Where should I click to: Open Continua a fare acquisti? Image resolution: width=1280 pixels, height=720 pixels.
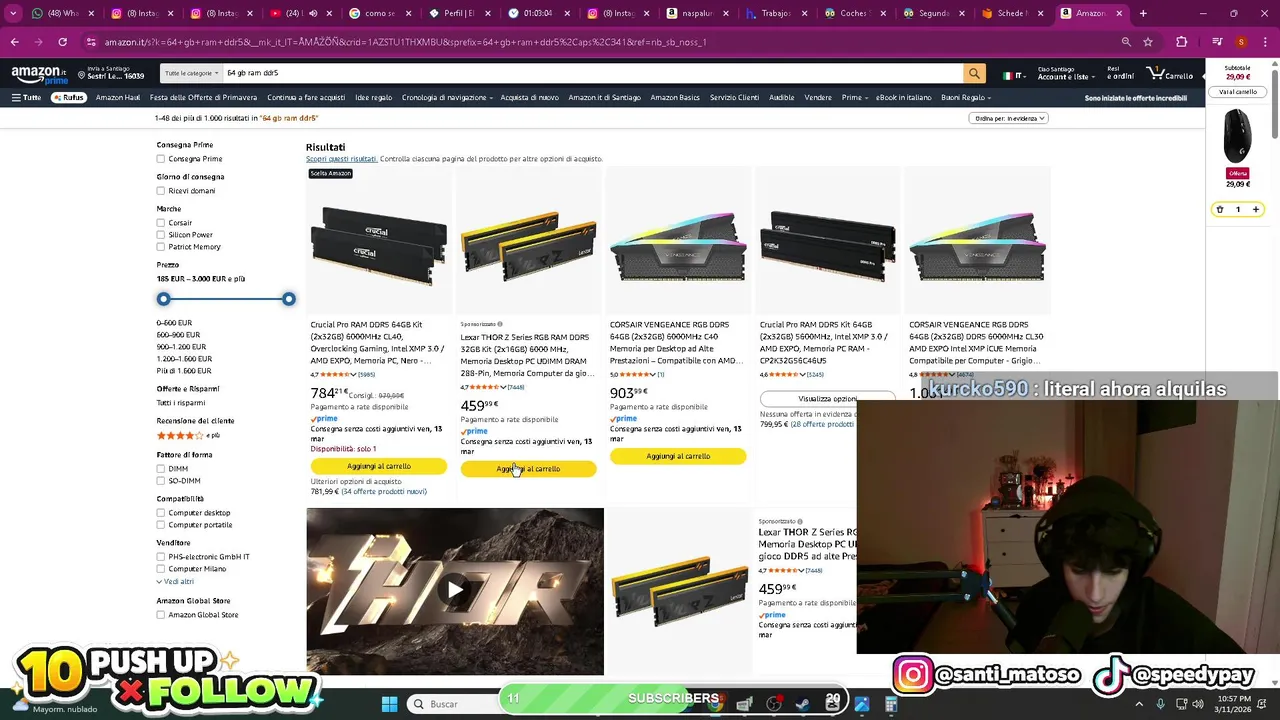point(306,98)
